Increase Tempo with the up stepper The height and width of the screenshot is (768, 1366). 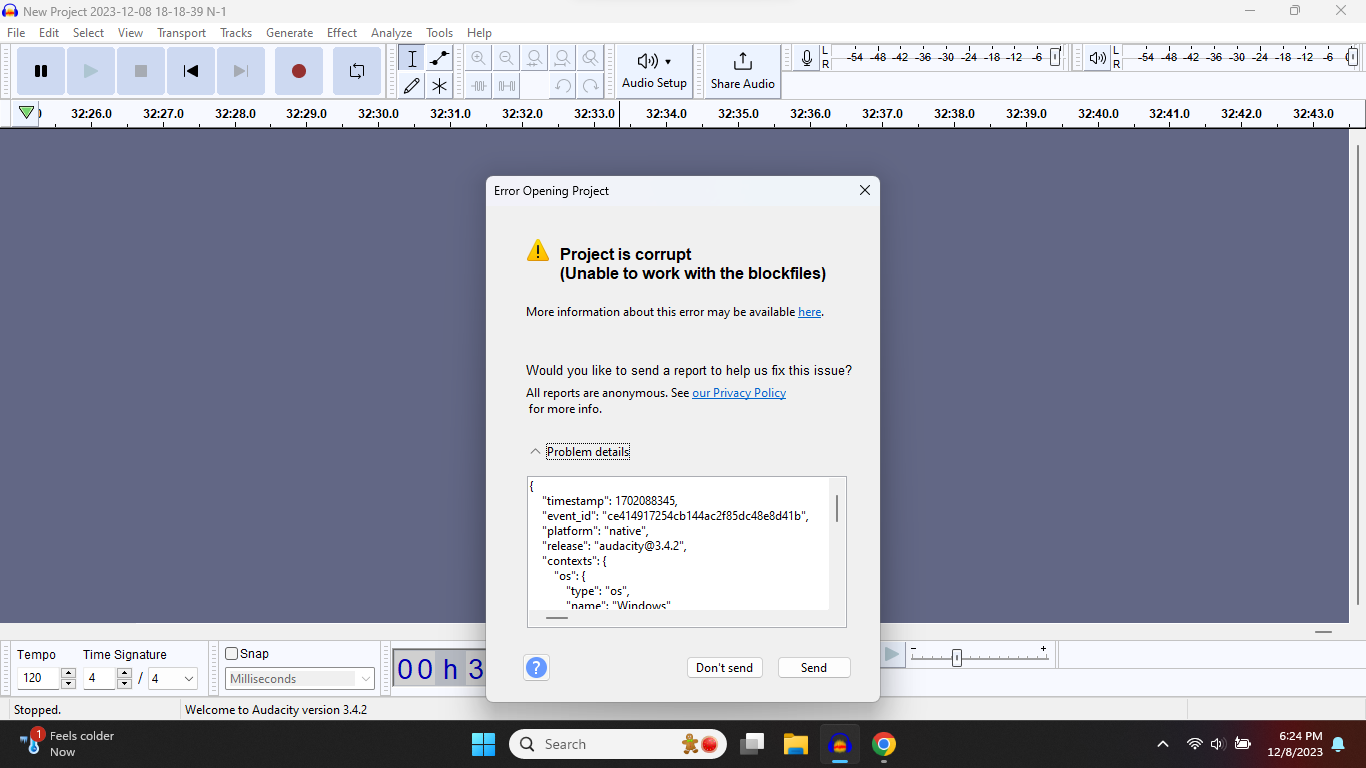tap(68, 673)
